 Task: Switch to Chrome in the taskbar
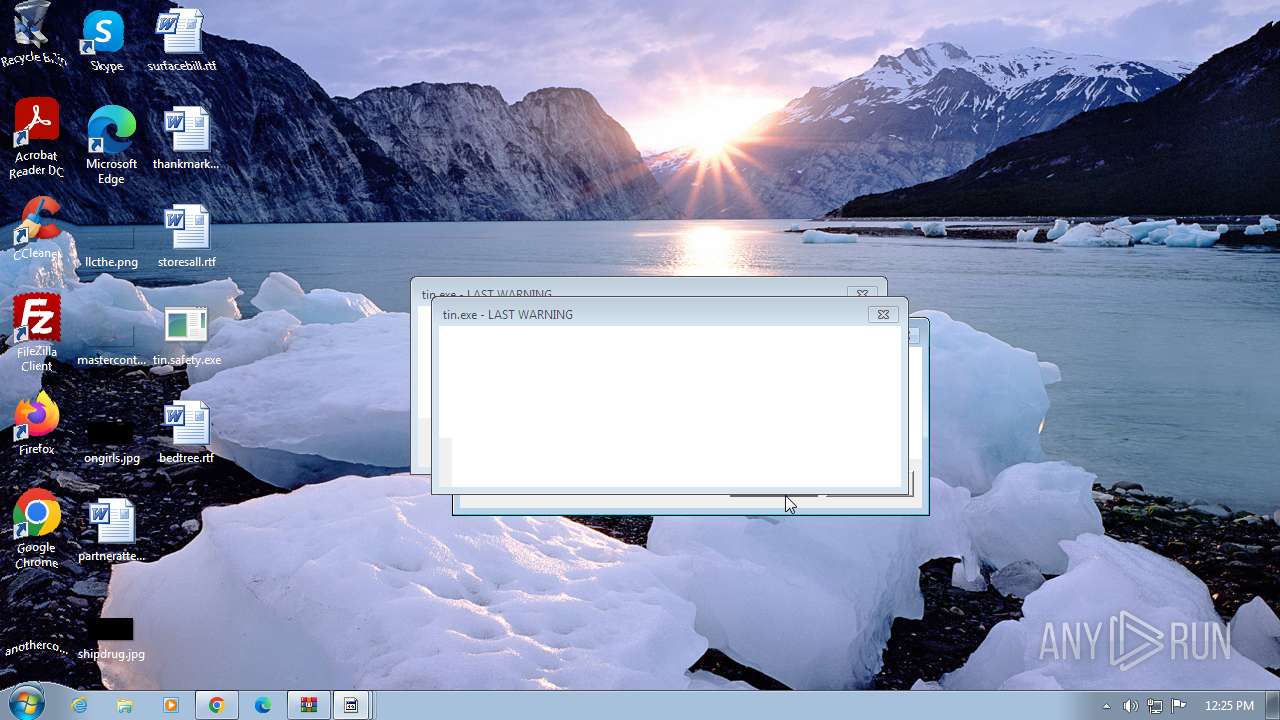(217, 705)
